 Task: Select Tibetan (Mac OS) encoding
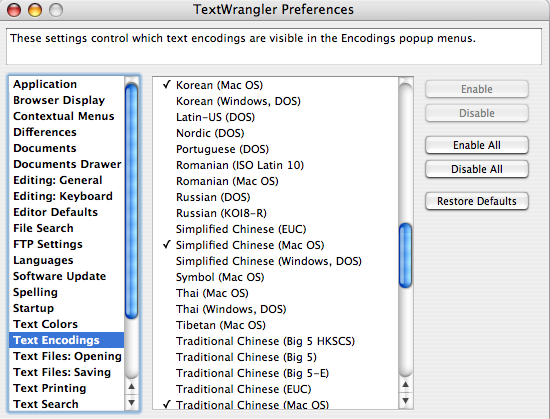pyautogui.click(x=276, y=325)
